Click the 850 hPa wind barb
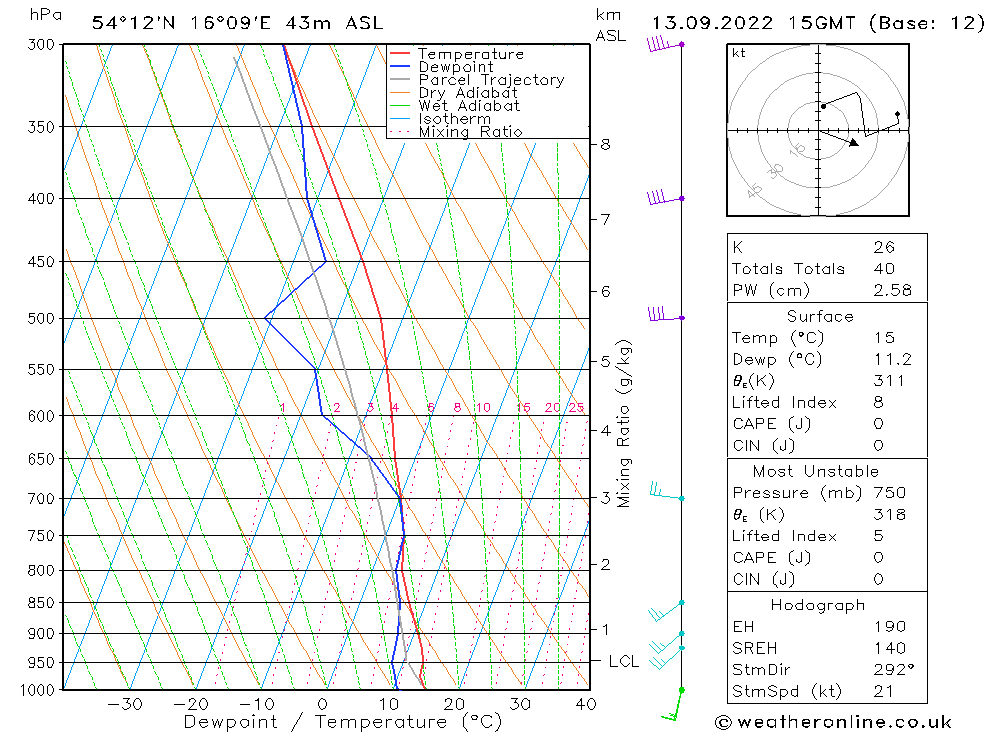Image resolution: width=1000 pixels, height=733 pixels. click(x=666, y=610)
